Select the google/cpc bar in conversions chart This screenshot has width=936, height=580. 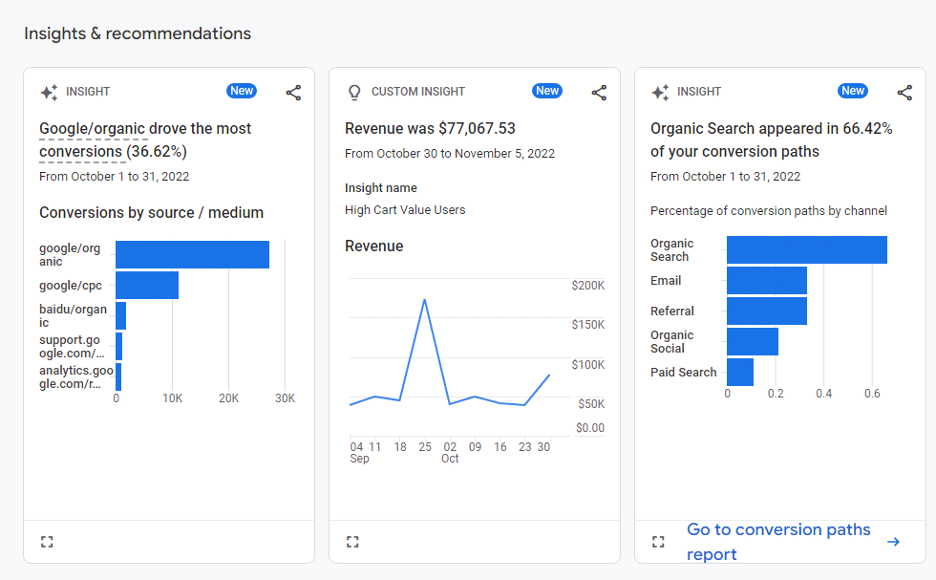tap(147, 285)
